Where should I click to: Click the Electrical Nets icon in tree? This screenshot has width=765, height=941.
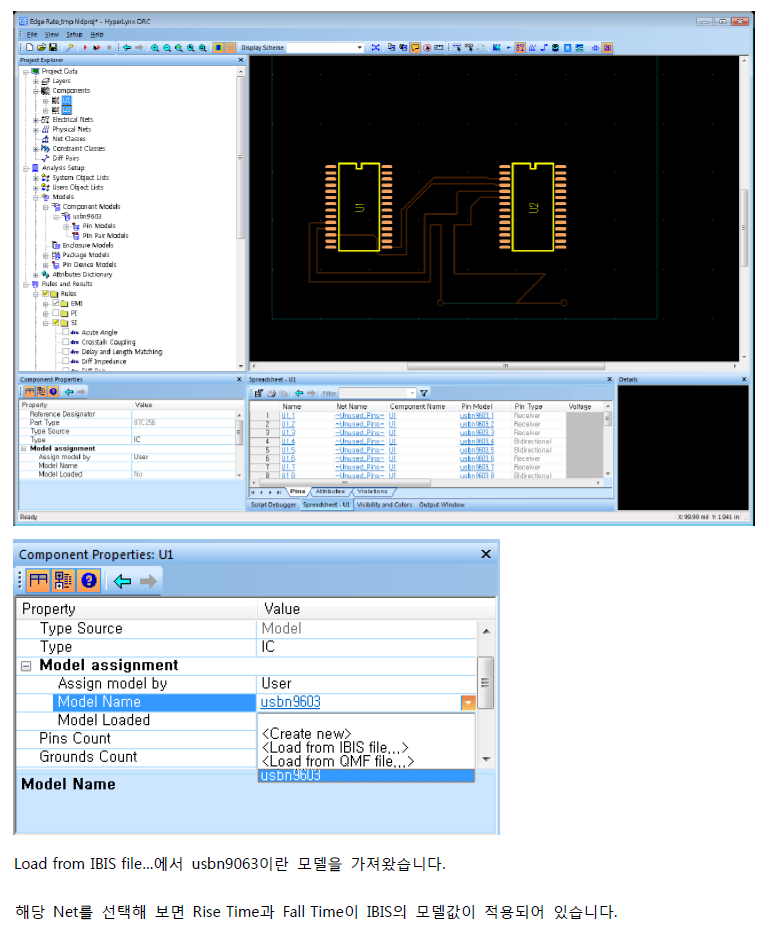[x=44, y=119]
